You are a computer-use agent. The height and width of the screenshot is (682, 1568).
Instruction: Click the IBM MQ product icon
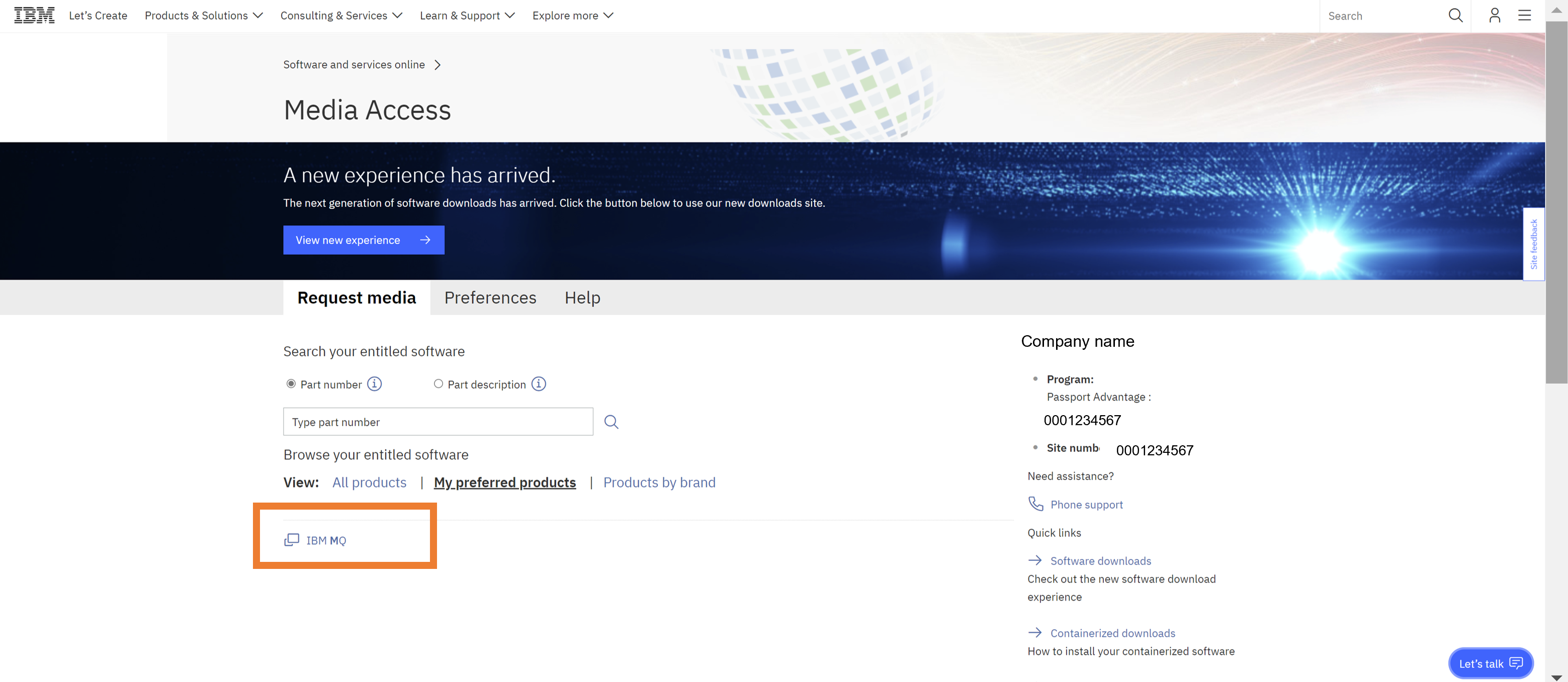tap(292, 540)
